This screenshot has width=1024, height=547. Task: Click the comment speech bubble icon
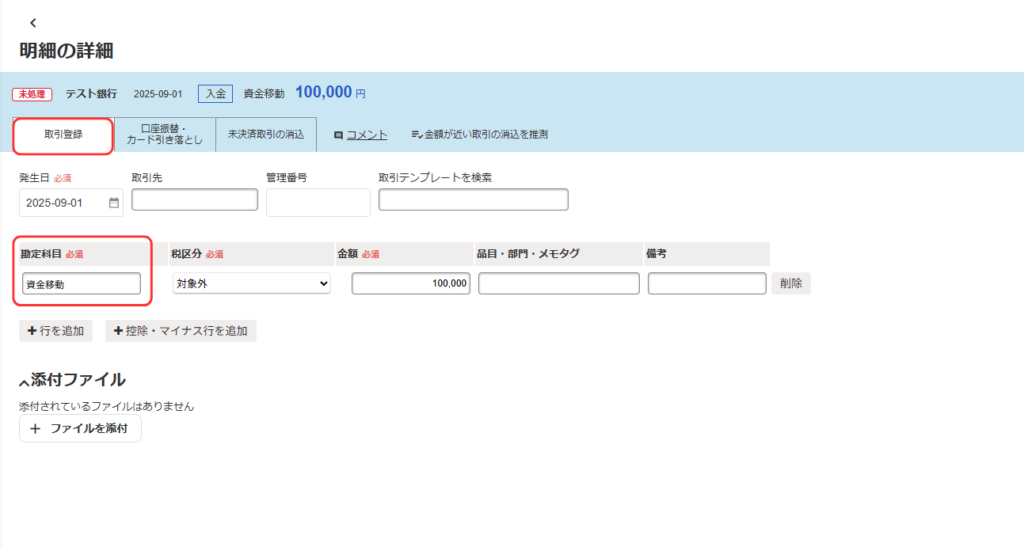pyautogui.click(x=338, y=134)
